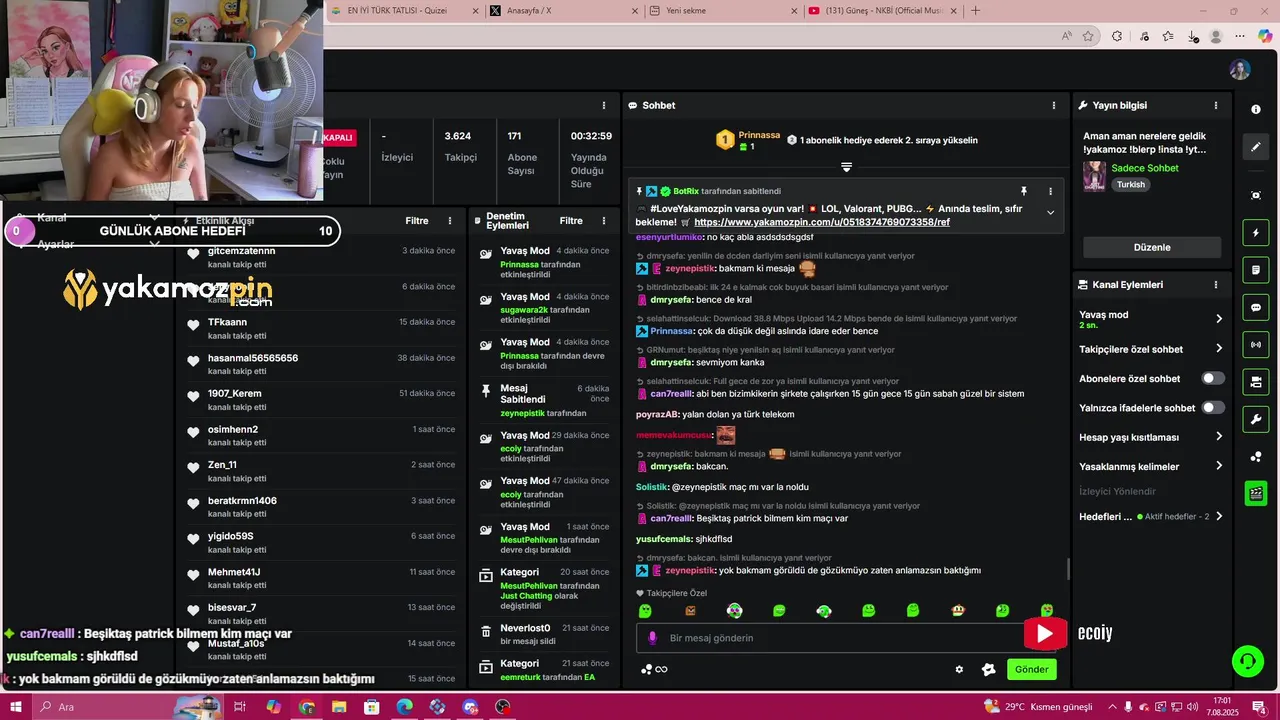
Task: Open stream stats panel three-dot menu
Action: [x=603, y=105]
